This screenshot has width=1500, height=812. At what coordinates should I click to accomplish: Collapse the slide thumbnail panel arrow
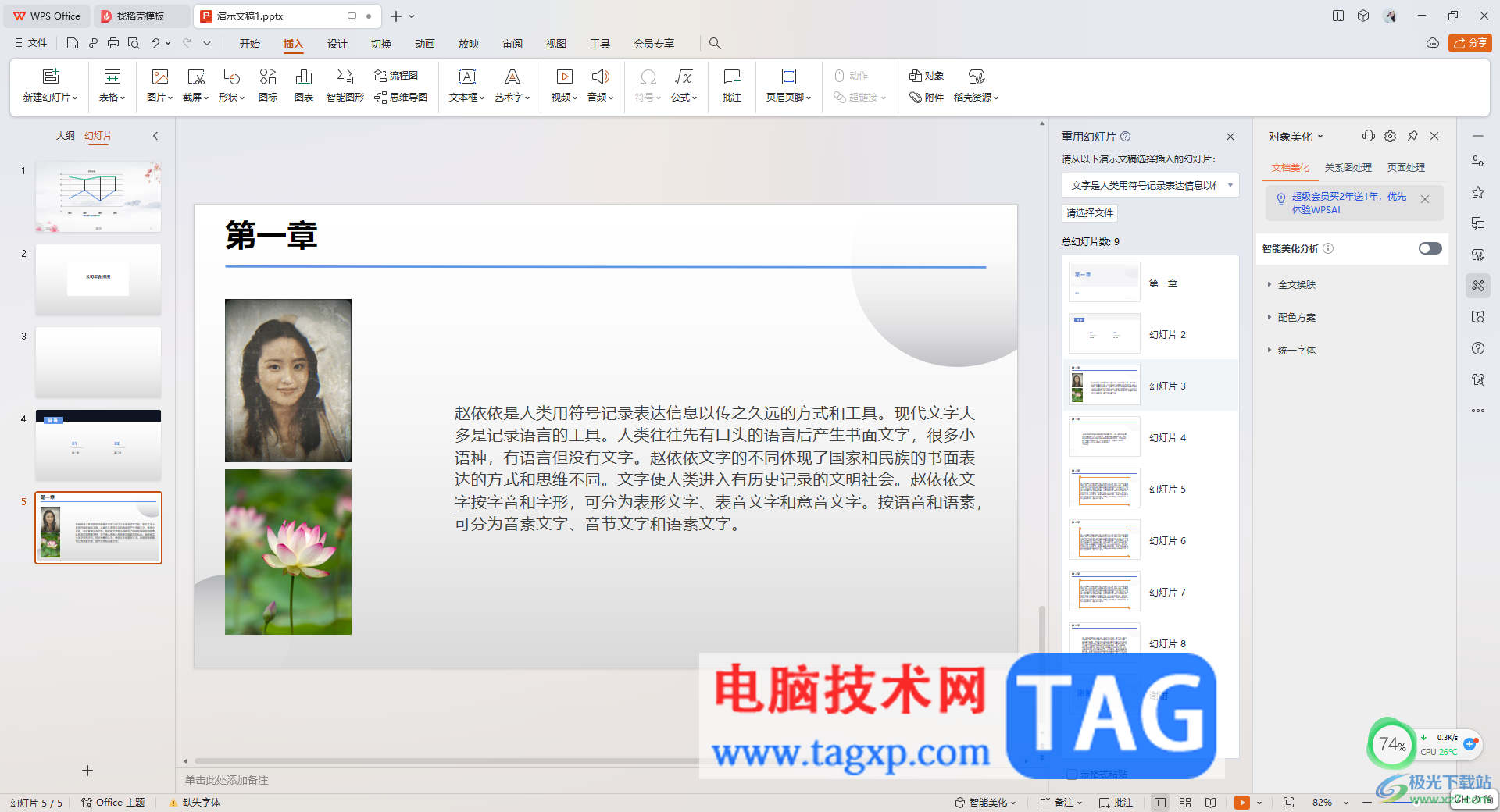[155, 136]
